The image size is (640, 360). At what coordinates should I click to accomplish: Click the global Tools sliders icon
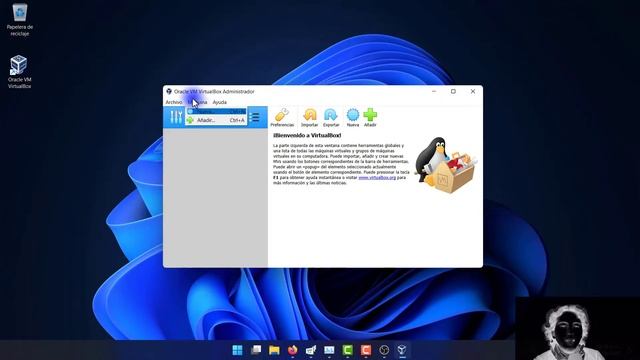click(x=176, y=117)
